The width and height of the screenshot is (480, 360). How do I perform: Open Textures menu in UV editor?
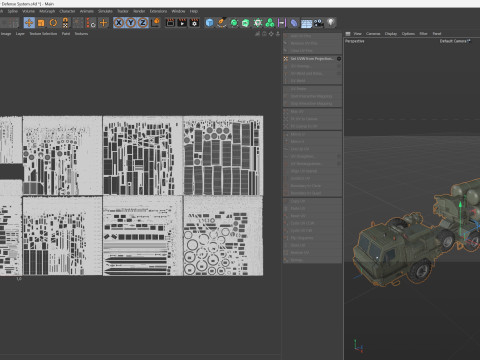click(x=81, y=34)
